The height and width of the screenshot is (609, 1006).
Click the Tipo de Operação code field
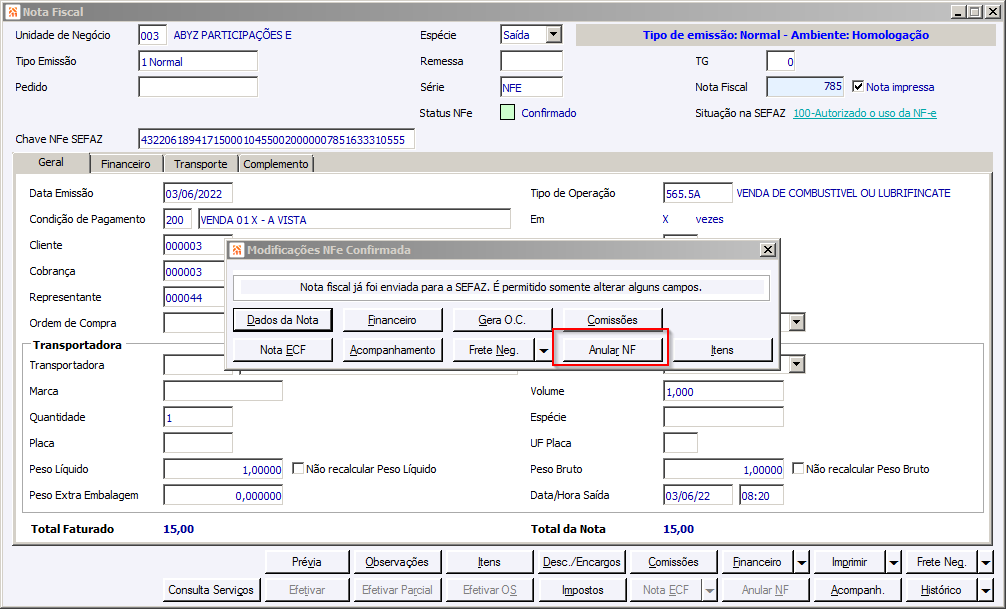[697, 193]
